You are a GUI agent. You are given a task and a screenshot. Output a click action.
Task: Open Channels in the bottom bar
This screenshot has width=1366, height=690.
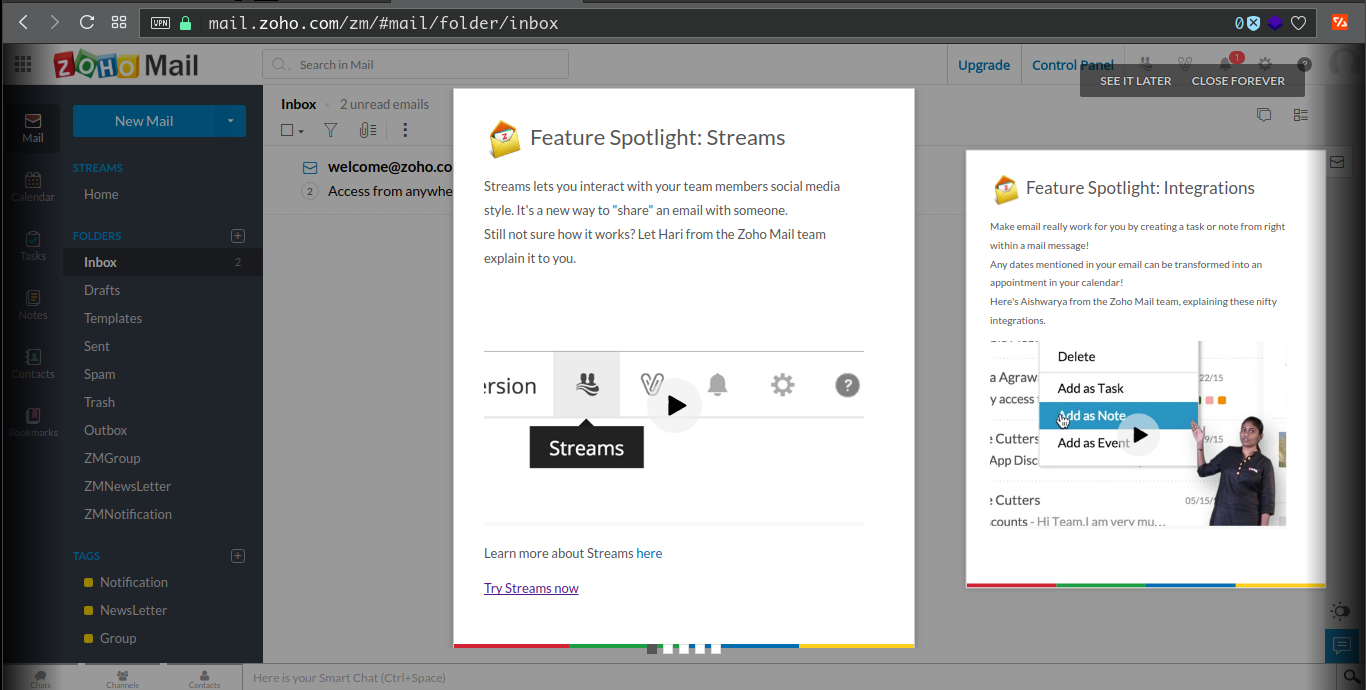click(x=122, y=678)
